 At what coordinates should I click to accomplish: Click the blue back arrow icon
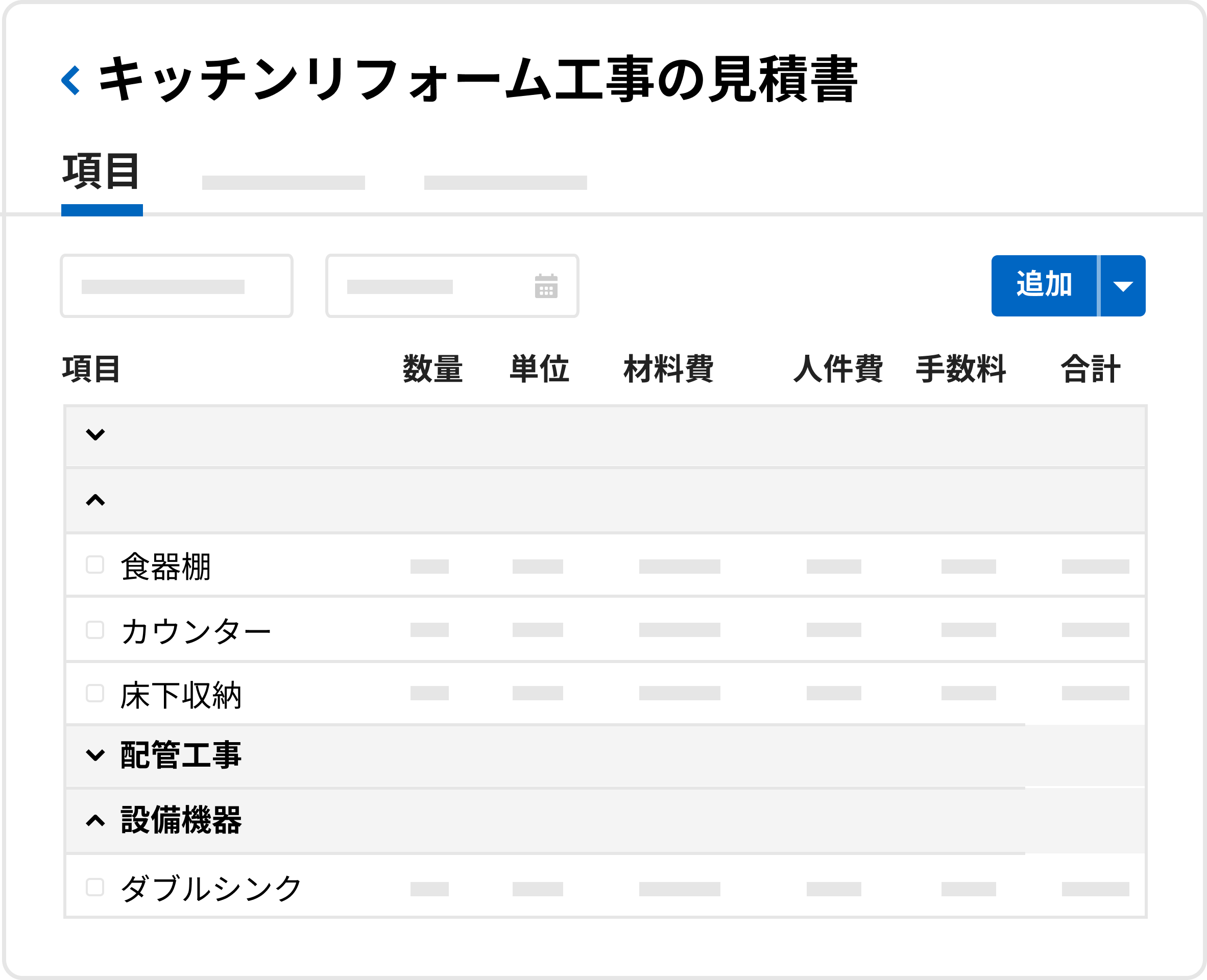(70, 81)
